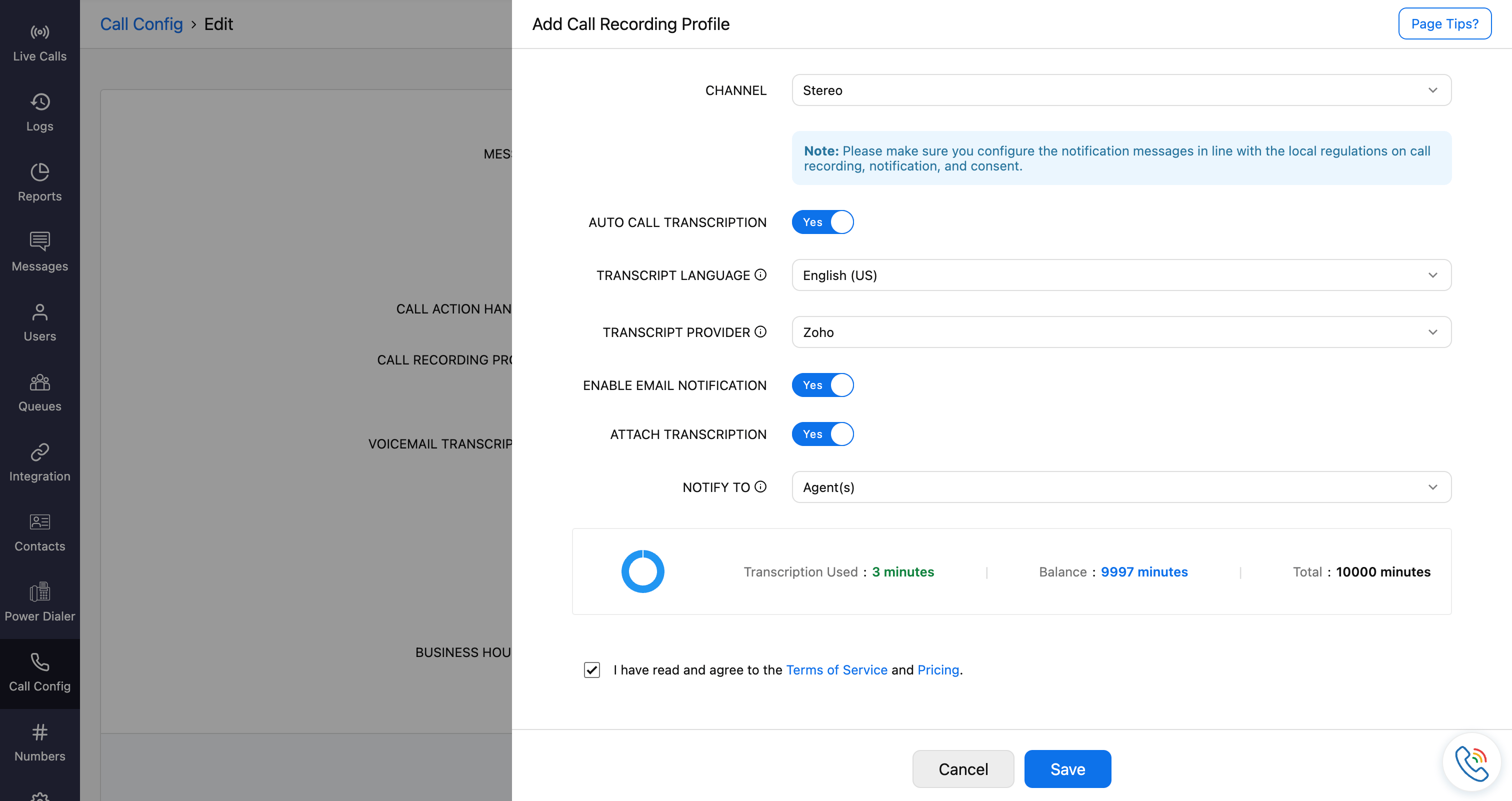
Task: Open Live Calls from sidebar
Action: click(39, 43)
